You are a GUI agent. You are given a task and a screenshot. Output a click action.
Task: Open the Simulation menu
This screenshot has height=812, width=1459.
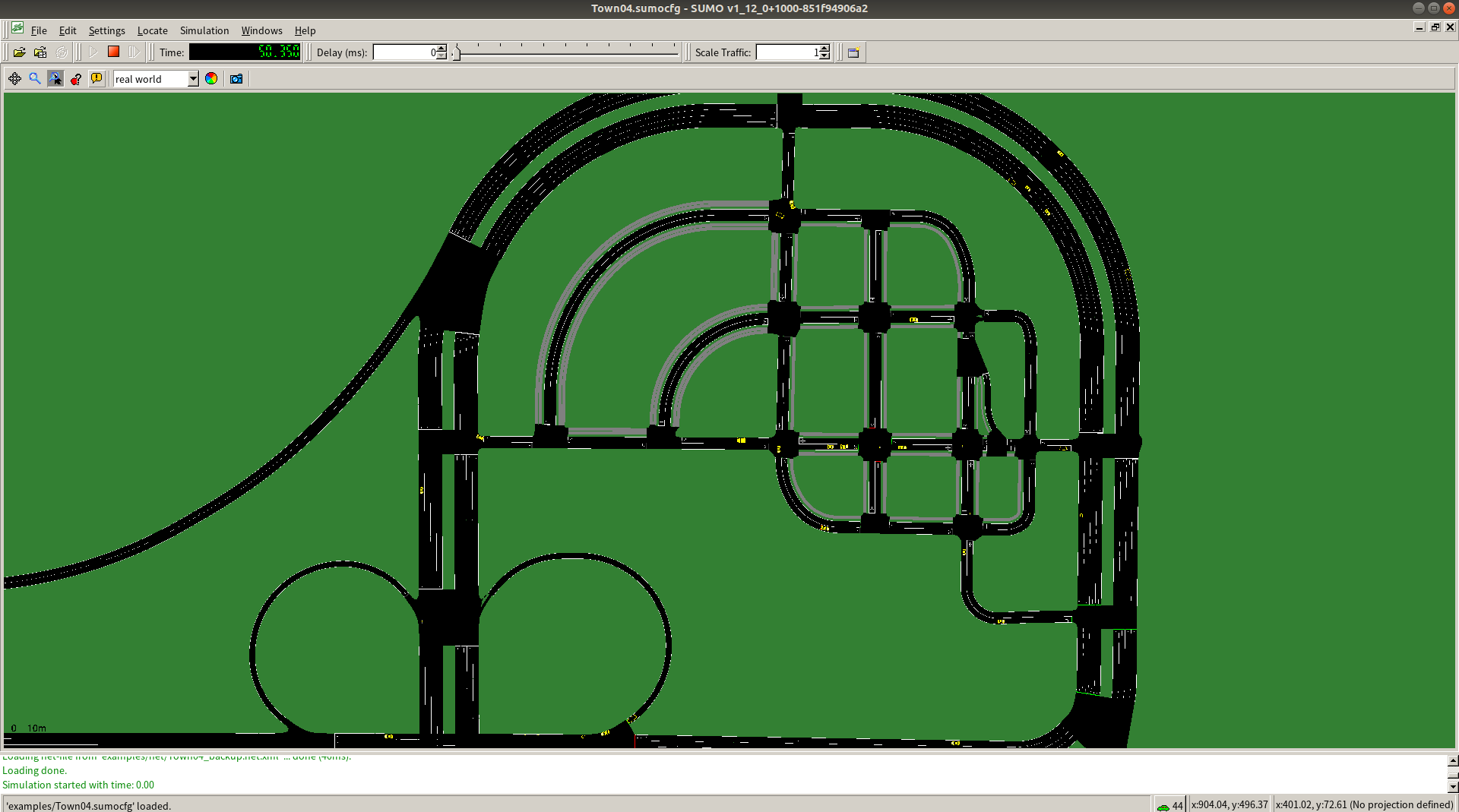pos(204,30)
